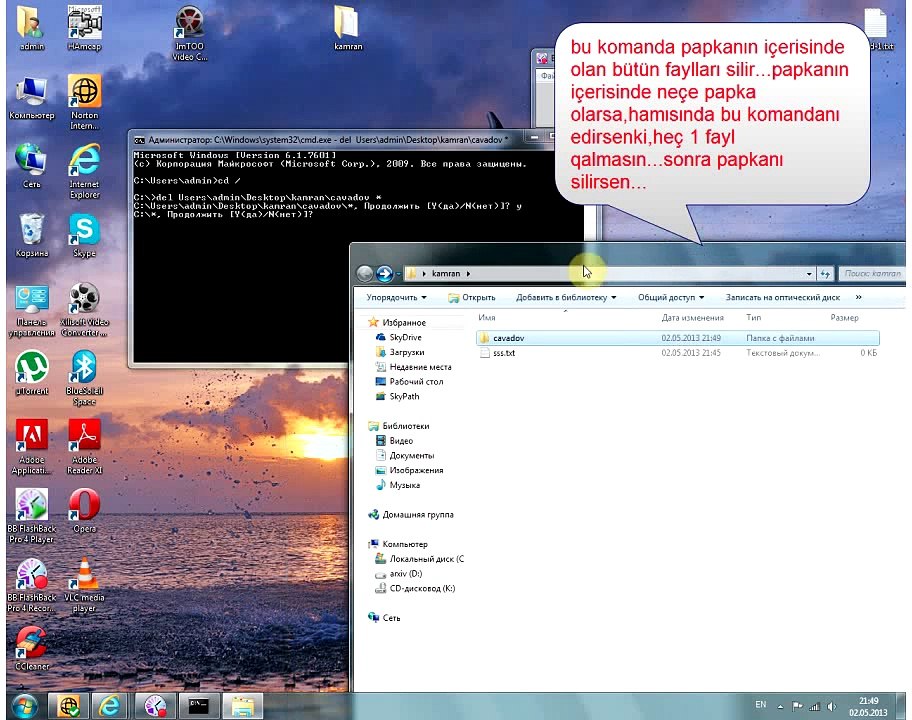Launch Internet Explorer desktop shortcut
This screenshot has height=720, width=912.
(84, 171)
